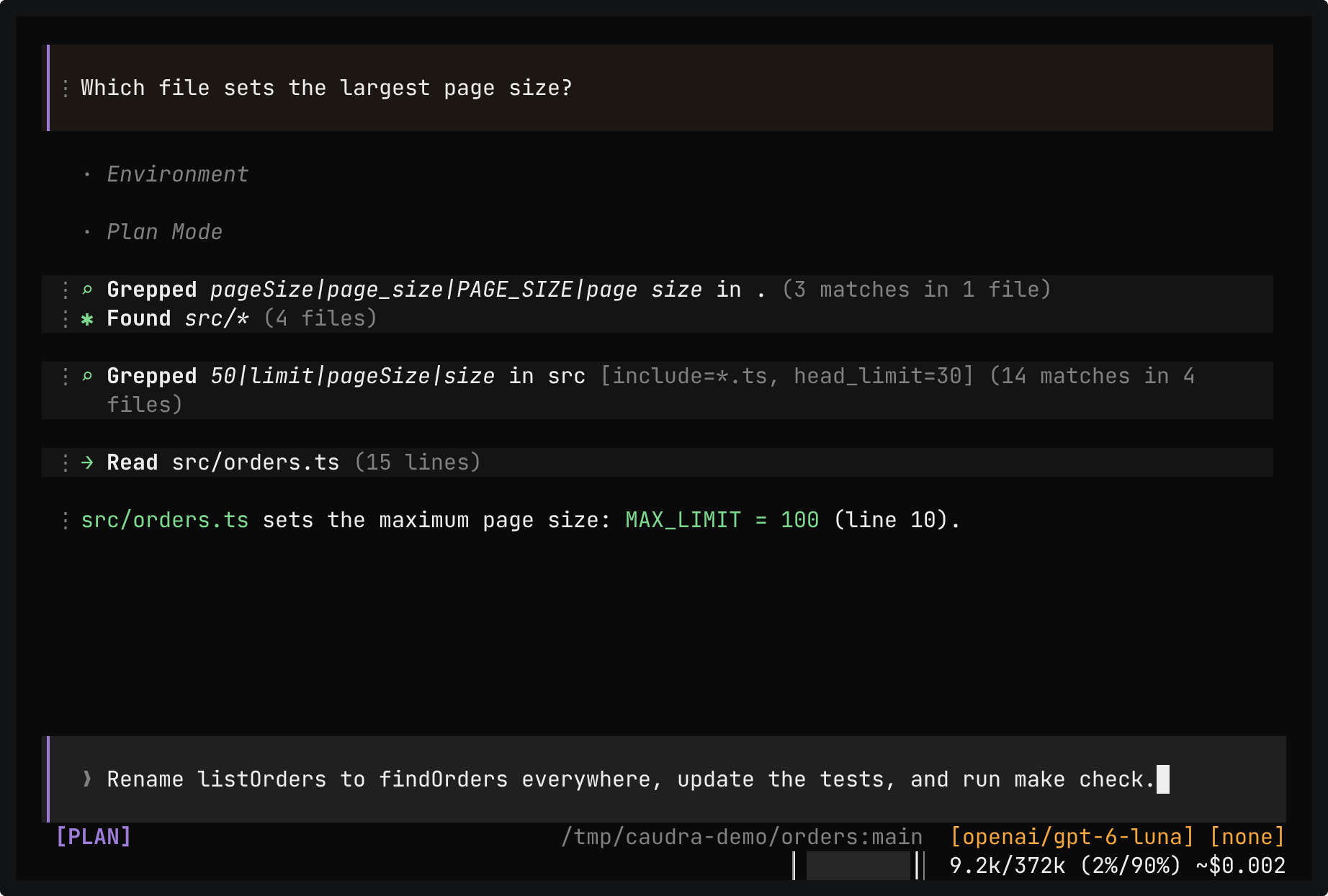Open the 'Grepped pageSize|page_size|PAGE_SIZE' tool result
1328x896 pixels.
click(658, 290)
